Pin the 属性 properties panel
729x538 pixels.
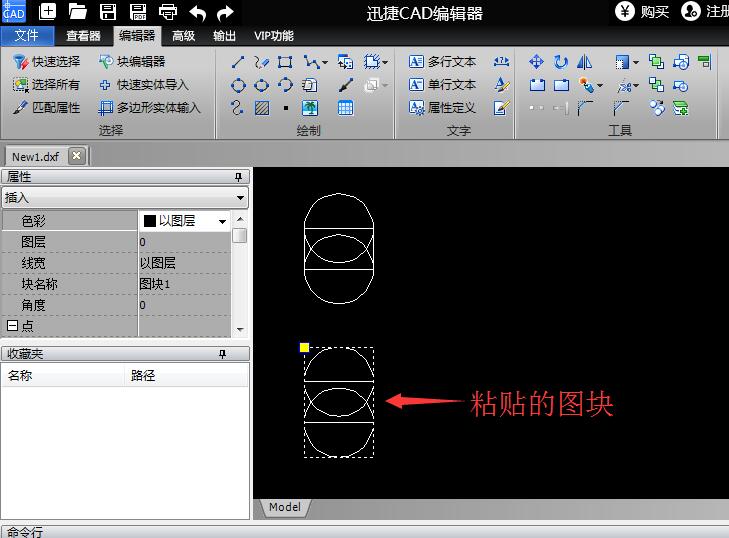[238, 177]
